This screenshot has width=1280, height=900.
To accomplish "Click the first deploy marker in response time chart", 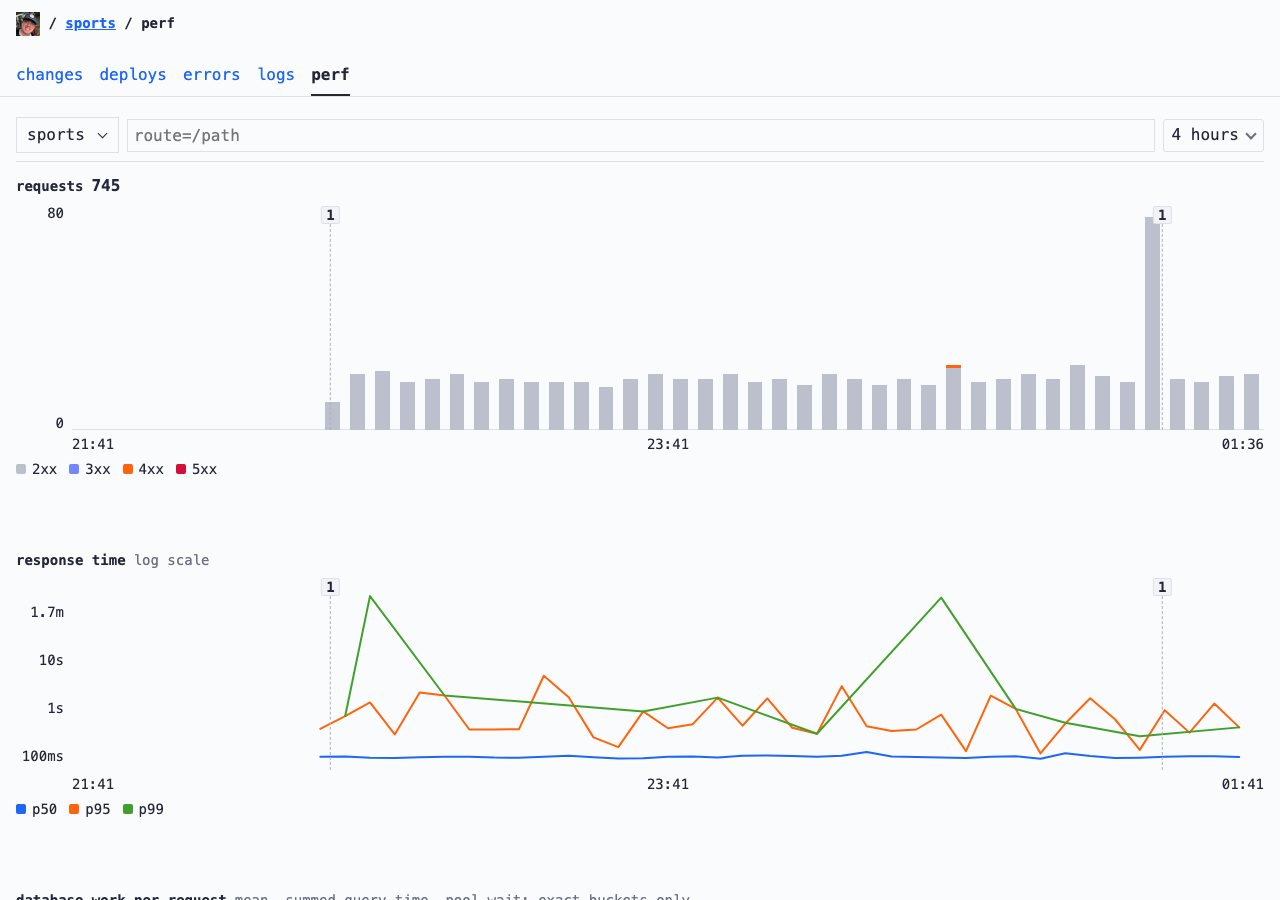I will [x=330, y=587].
